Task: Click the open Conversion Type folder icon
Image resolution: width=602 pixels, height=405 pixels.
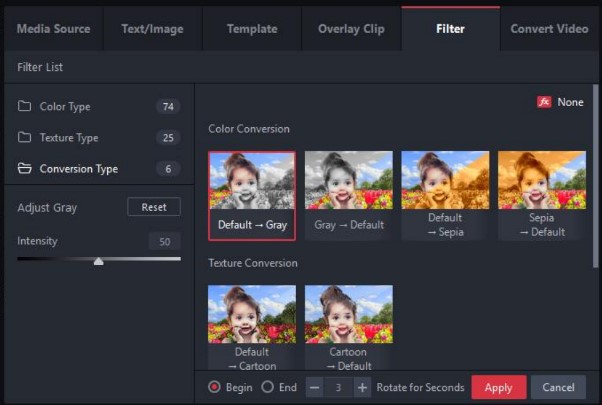Action: coord(25,169)
